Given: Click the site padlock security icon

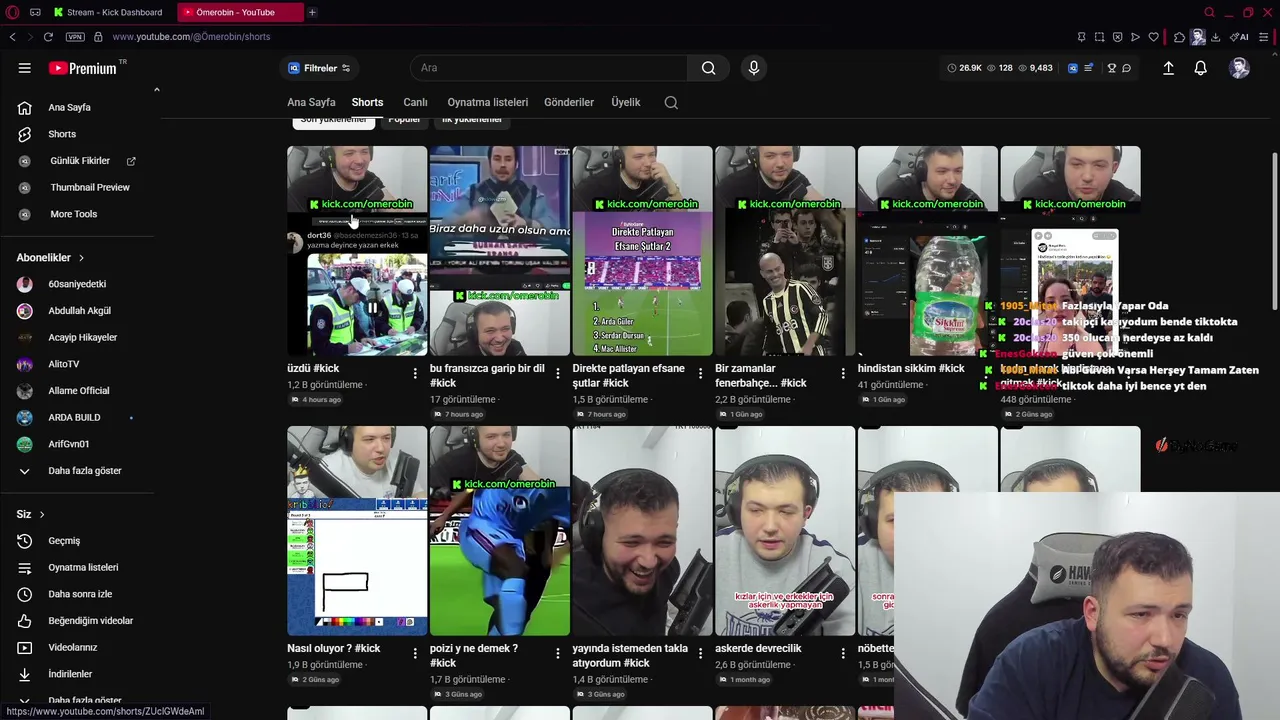Looking at the screenshot, I should coord(98,37).
